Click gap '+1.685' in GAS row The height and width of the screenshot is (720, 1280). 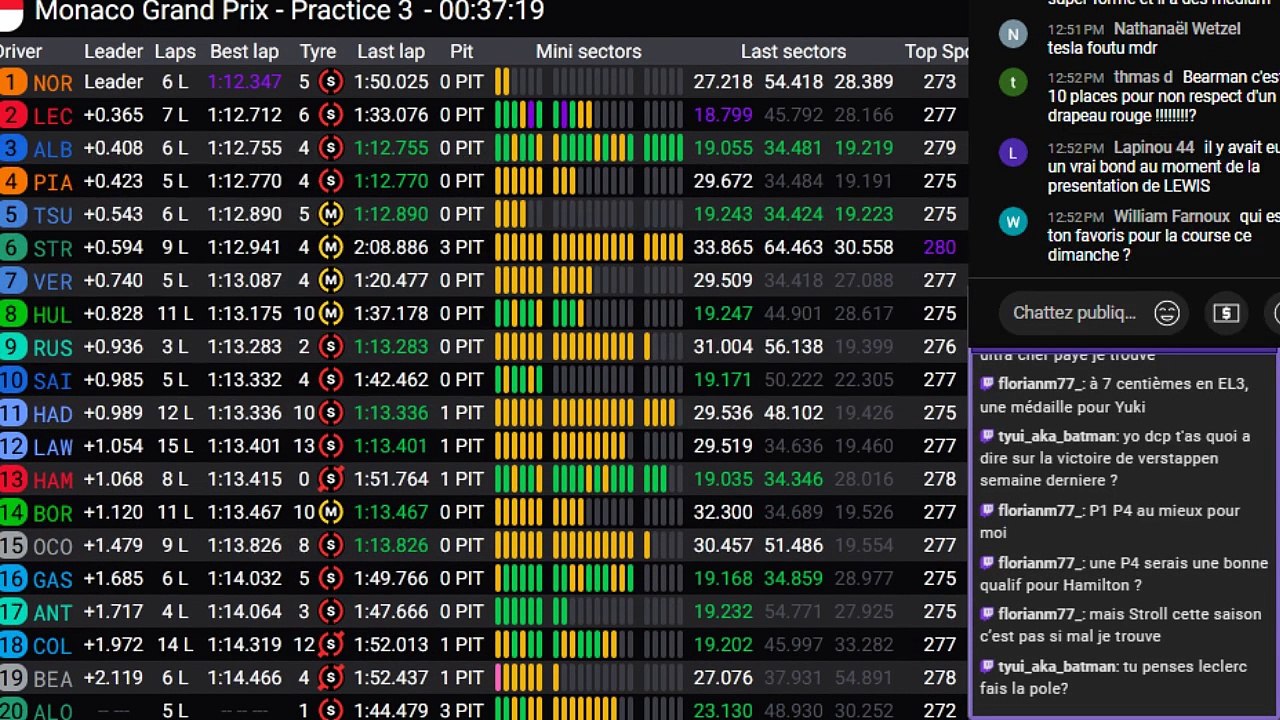point(113,578)
